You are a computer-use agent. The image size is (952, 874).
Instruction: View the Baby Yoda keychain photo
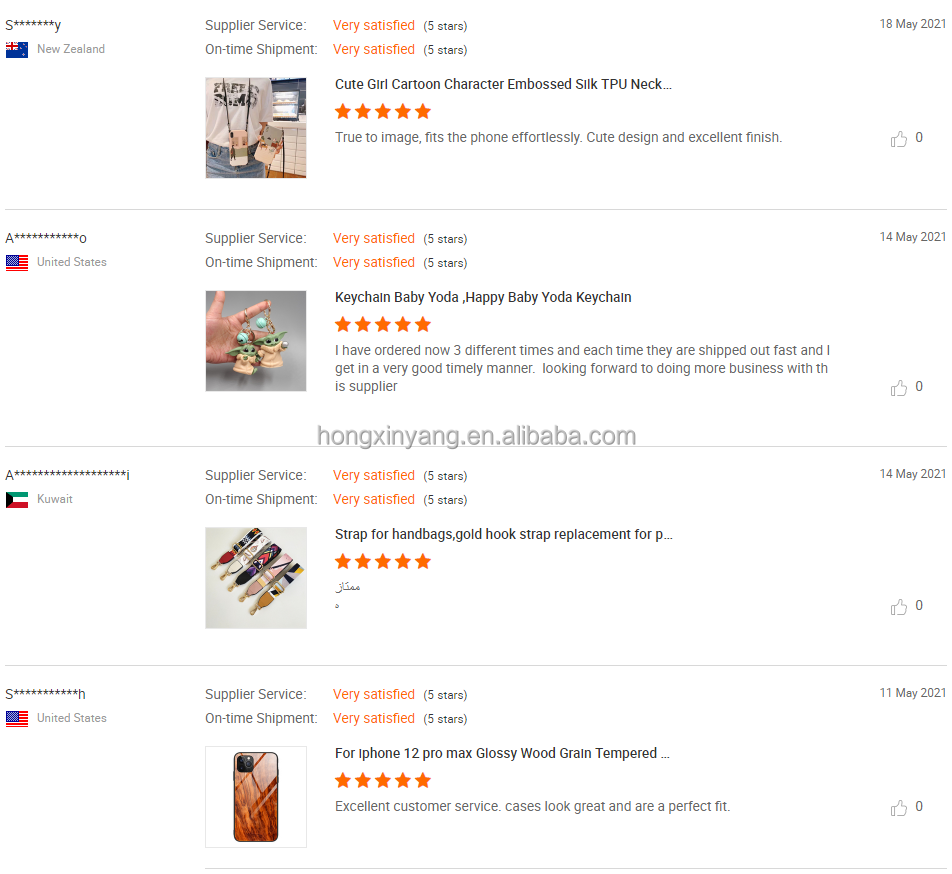point(256,341)
